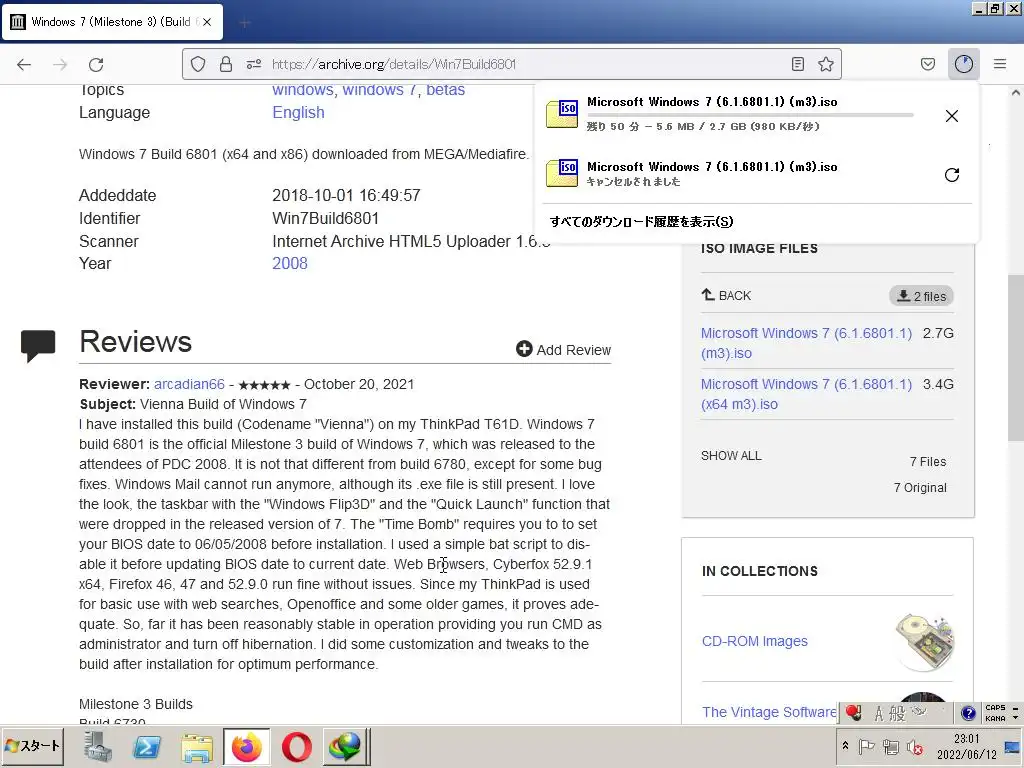
Task: Open the 7 Files link
Action: (x=927, y=462)
